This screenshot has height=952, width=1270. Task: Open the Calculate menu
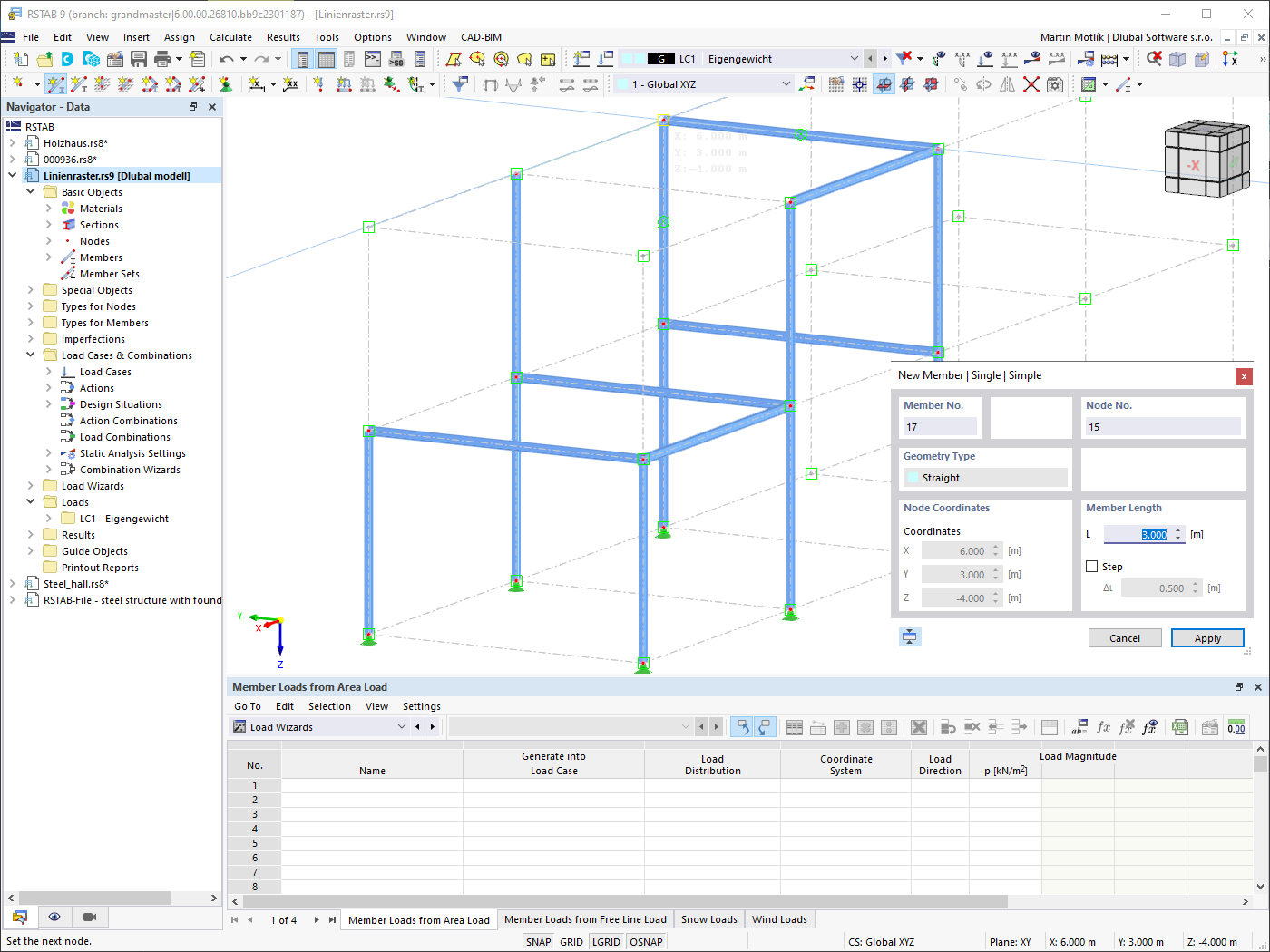pos(230,37)
